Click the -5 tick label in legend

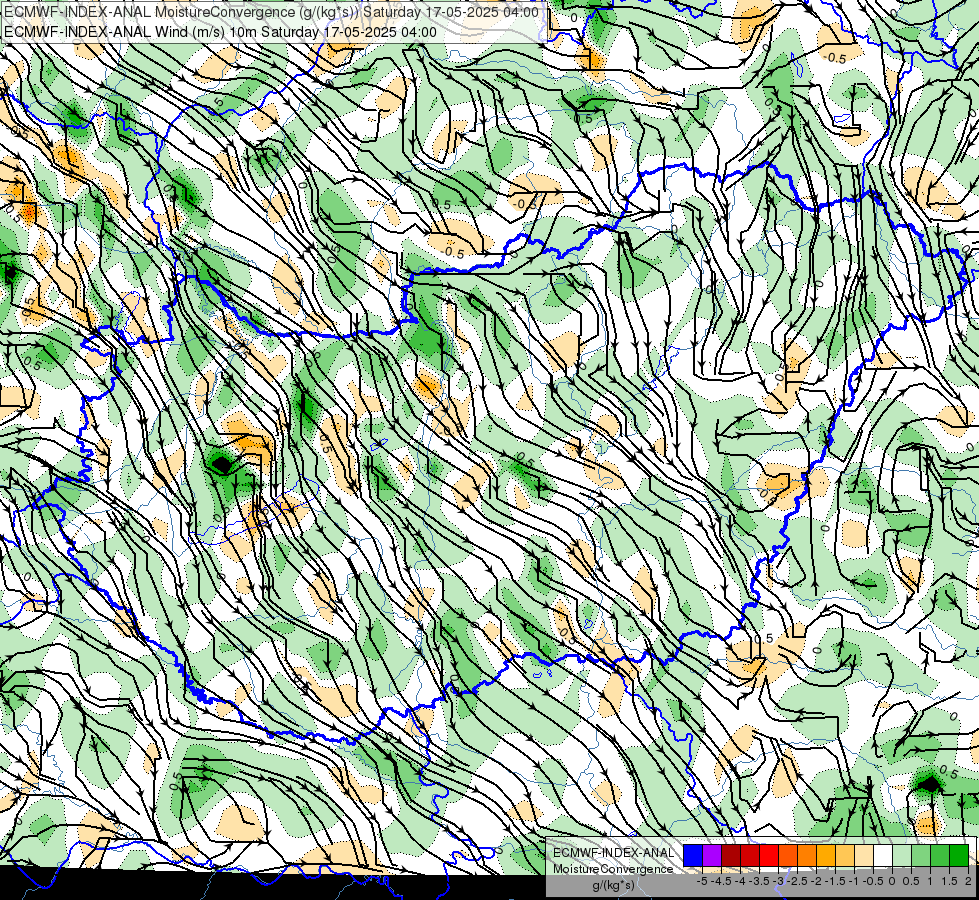(701, 881)
